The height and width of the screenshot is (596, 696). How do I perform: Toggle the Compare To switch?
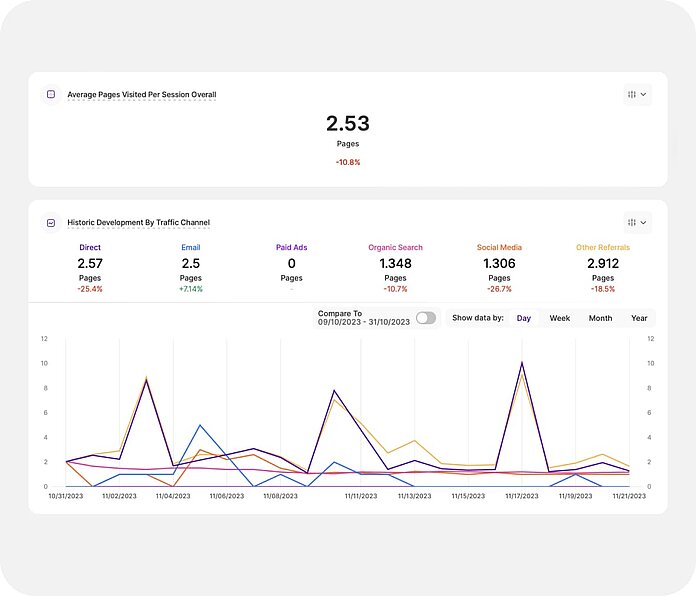point(426,318)
